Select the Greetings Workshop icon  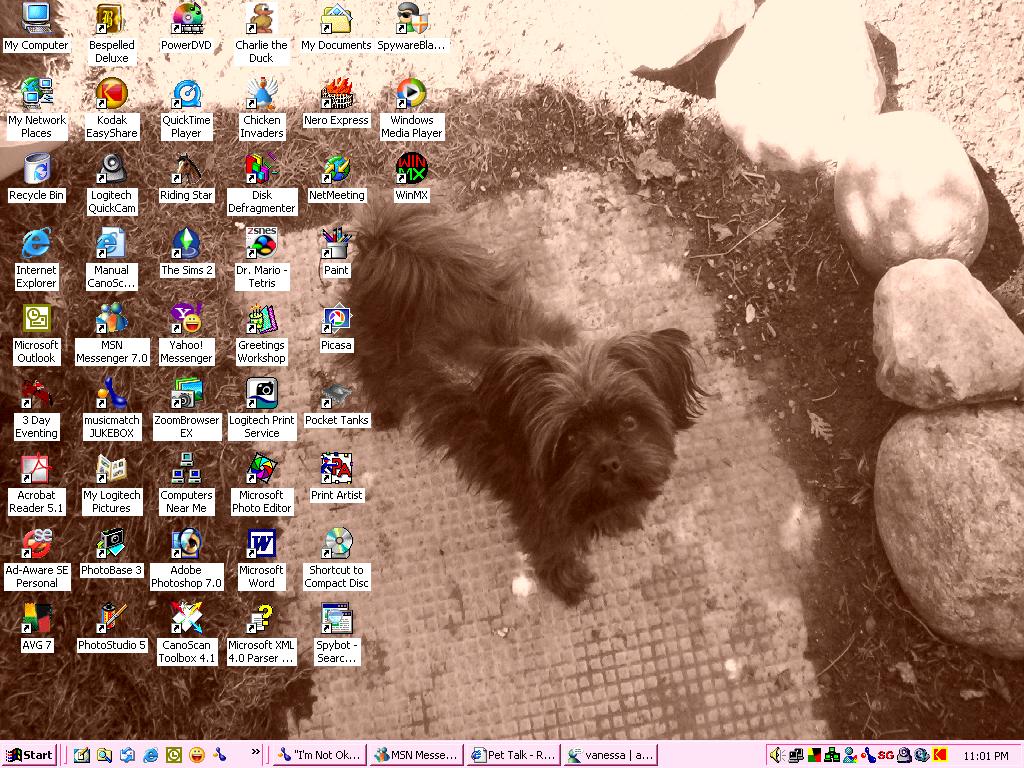tap(261, 334)
